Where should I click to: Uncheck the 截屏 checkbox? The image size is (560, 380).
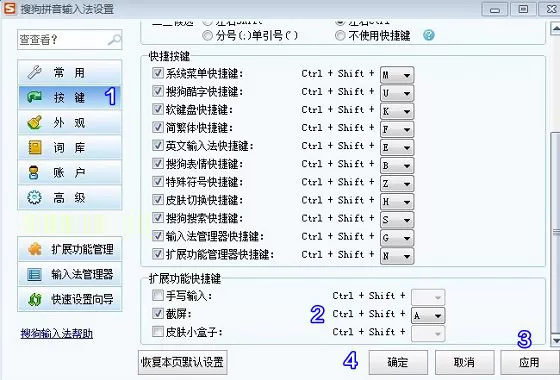click(158, 314)
